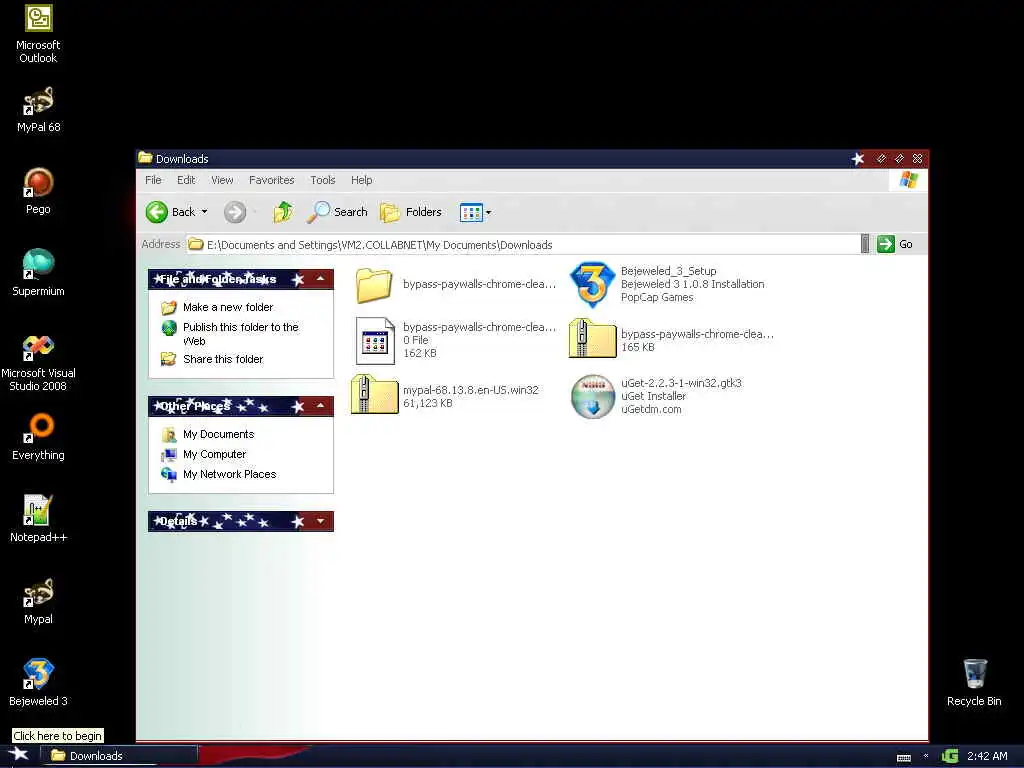
Task: Go to My Computer link
Action: pyautogui.click(x=214, y=454)
